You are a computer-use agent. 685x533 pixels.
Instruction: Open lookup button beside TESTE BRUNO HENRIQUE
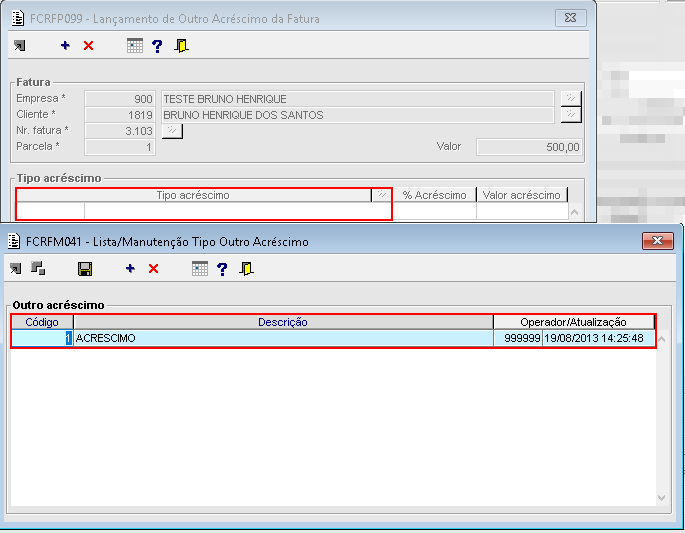[x=571, y=99]
